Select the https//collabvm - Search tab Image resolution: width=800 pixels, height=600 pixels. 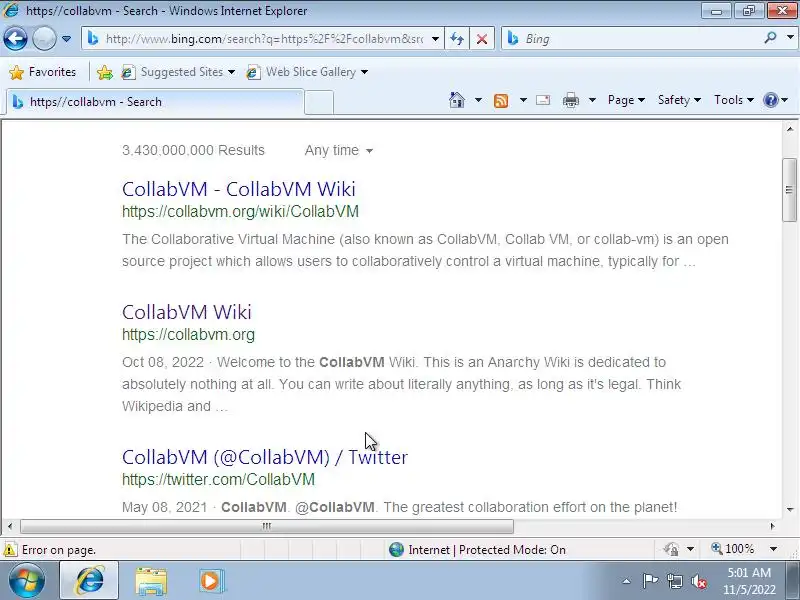point(155,102)
